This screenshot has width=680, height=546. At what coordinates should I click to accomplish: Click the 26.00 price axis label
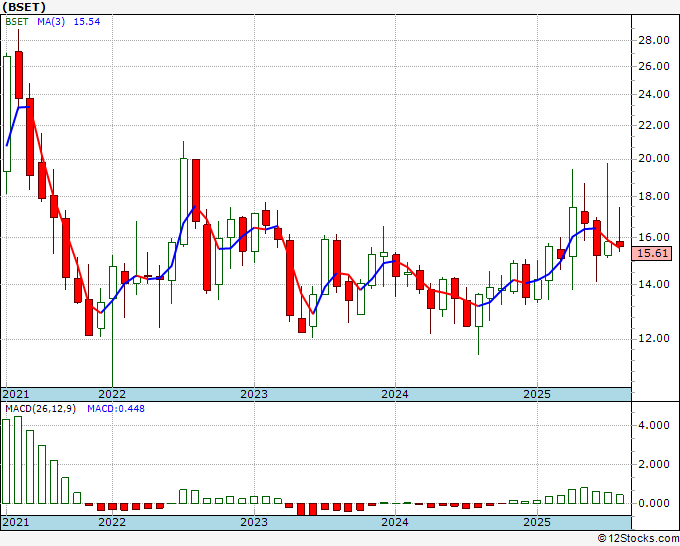(654, 66)
